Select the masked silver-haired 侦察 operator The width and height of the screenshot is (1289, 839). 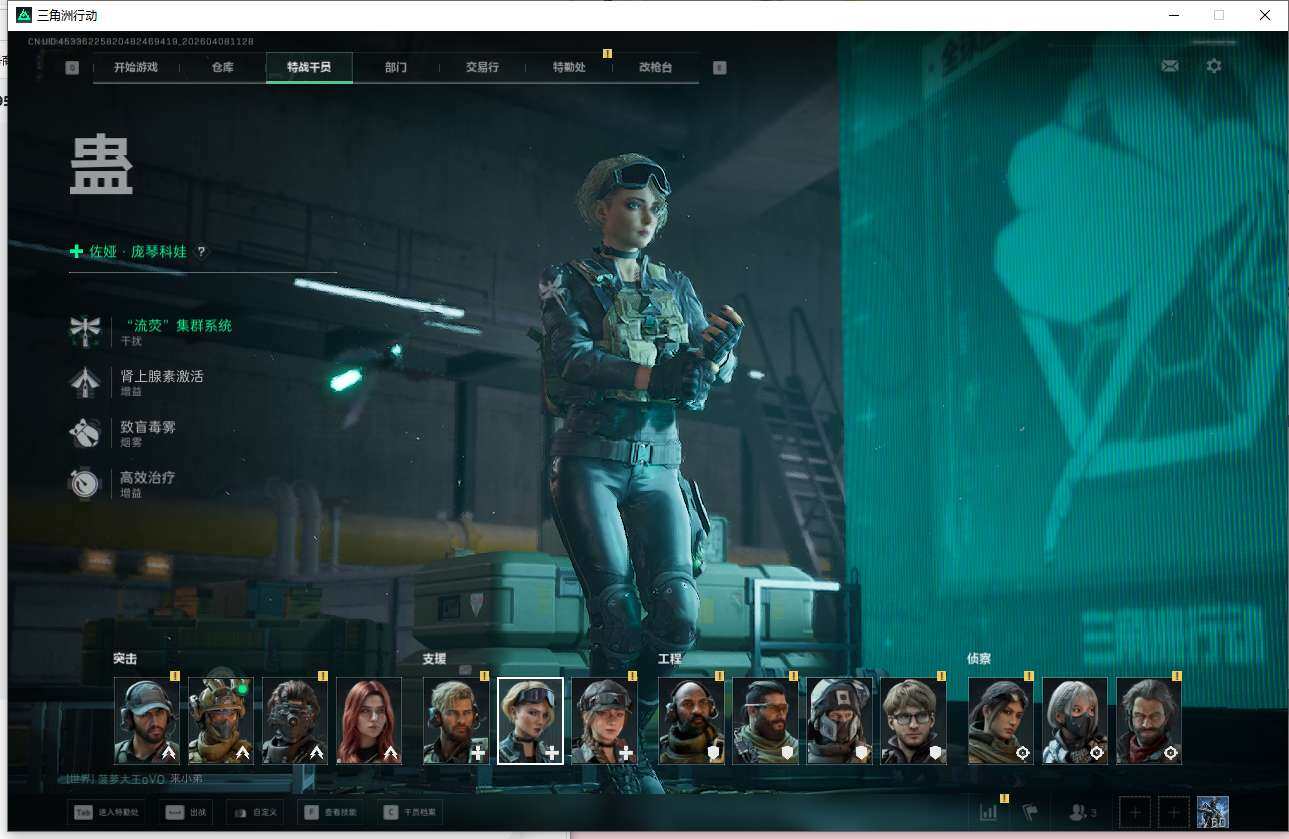(1075, 721)
